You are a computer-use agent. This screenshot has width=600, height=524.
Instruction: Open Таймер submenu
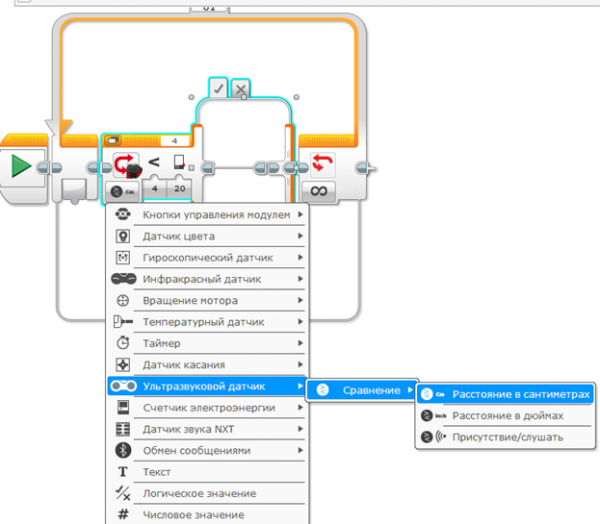[x=207, y=343]
